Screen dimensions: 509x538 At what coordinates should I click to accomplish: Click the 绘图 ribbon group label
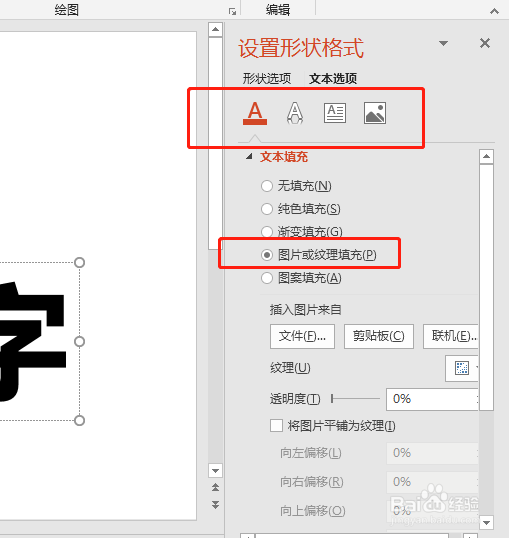click(67, 10)
